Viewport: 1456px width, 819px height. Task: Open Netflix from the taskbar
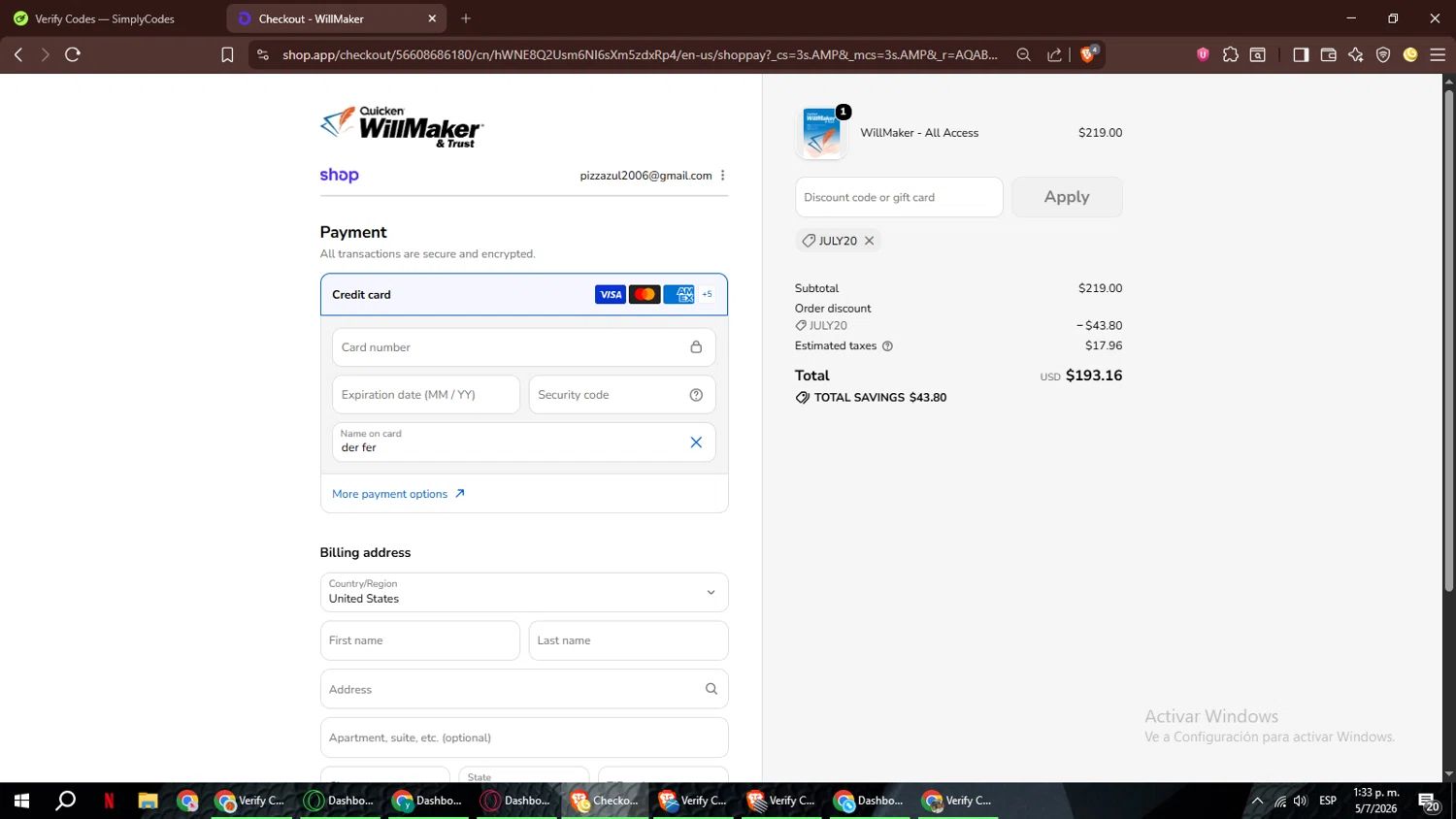(109, 801)
